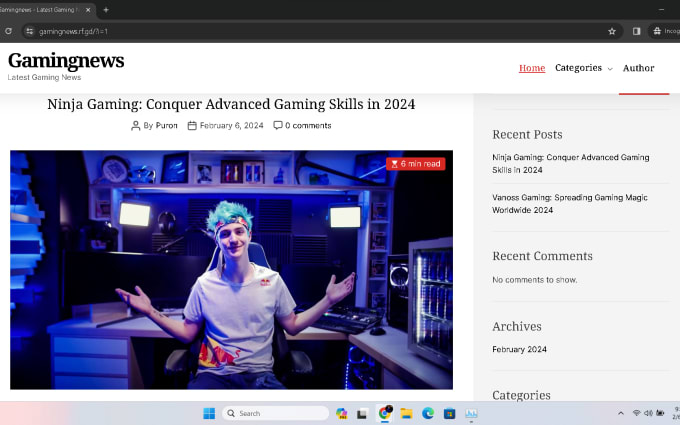This screenshot has width=680, height=425.
Task: Show hidden system tray icons
Action: click(621, 413)
